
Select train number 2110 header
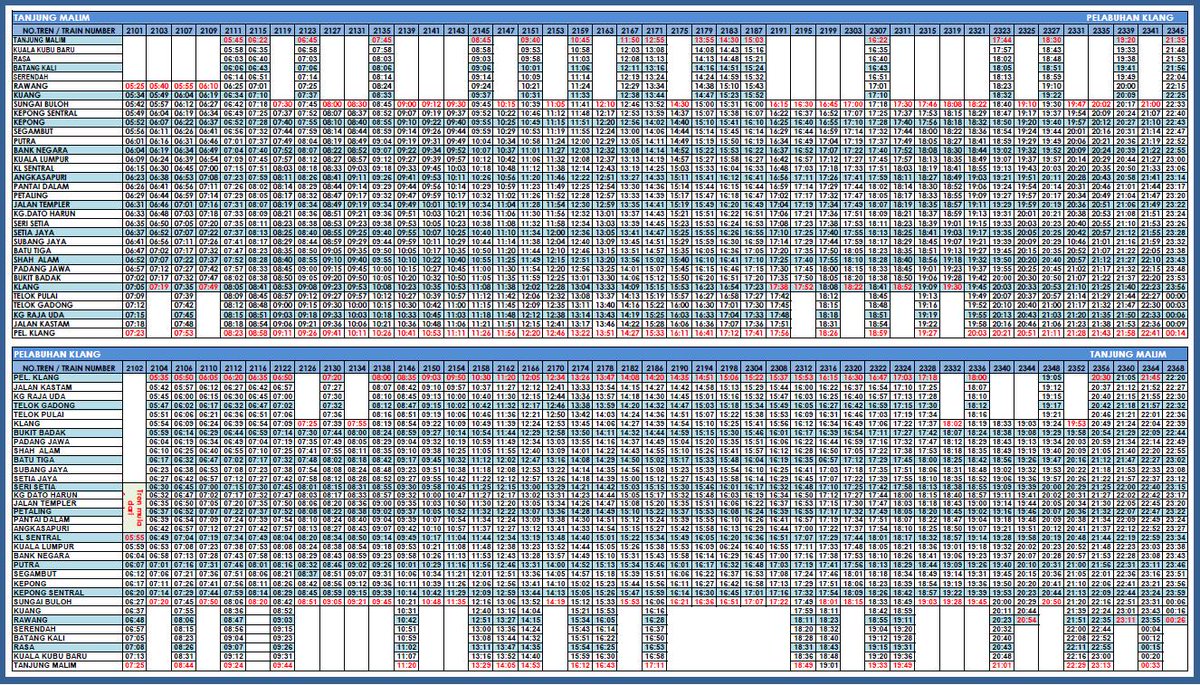[x=209, y=368]
